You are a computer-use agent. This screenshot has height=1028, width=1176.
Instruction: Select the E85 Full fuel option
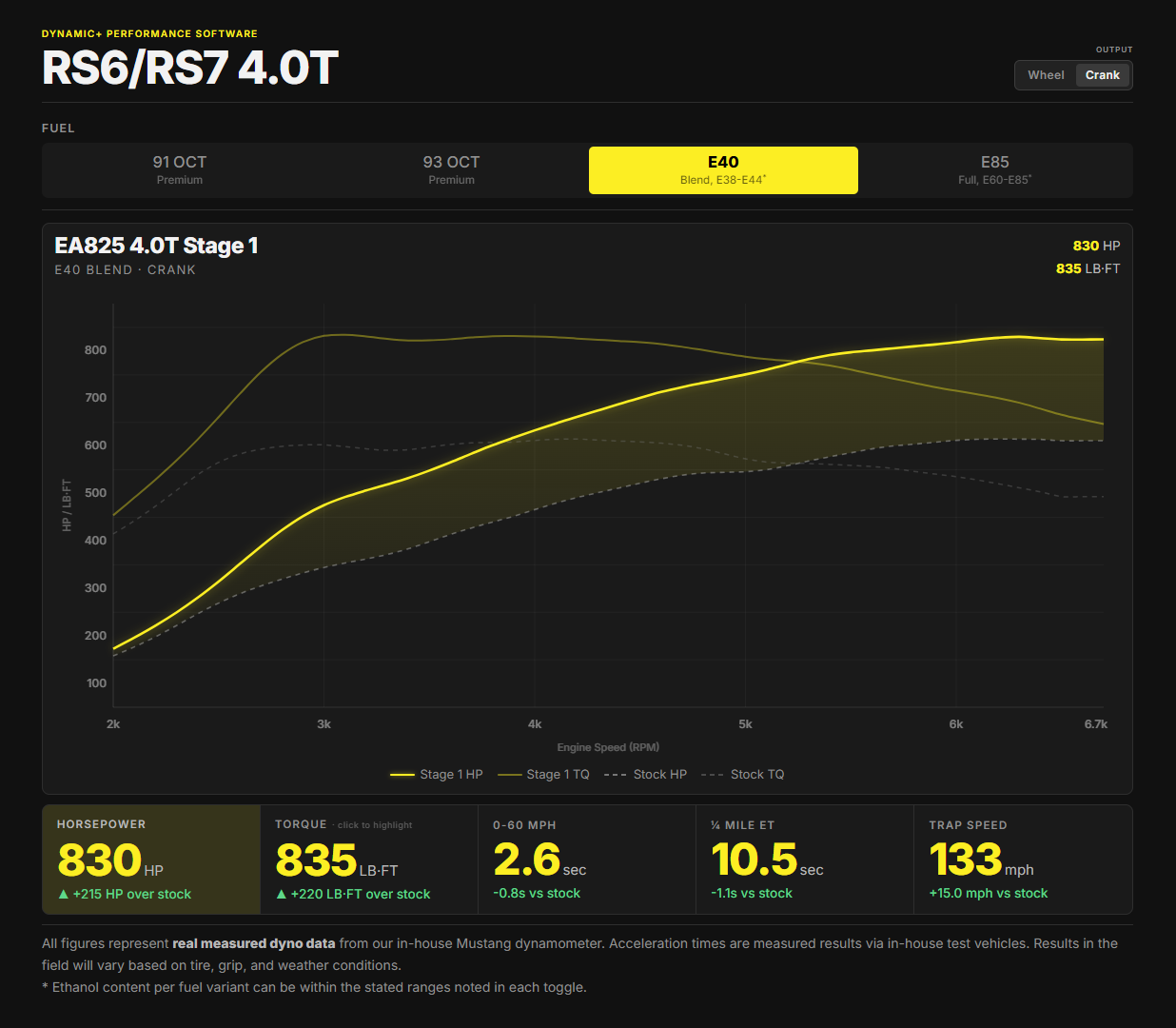click(x=995, y=170)
